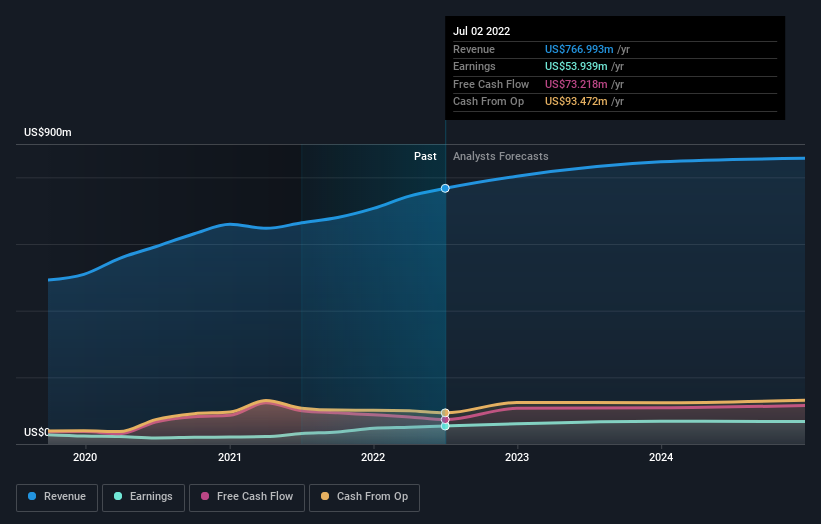Image resolution: width=821 pixels, height=524 pixels.
Task: Click the US$766.993m revenue value
Action: [x=579, y=49]
